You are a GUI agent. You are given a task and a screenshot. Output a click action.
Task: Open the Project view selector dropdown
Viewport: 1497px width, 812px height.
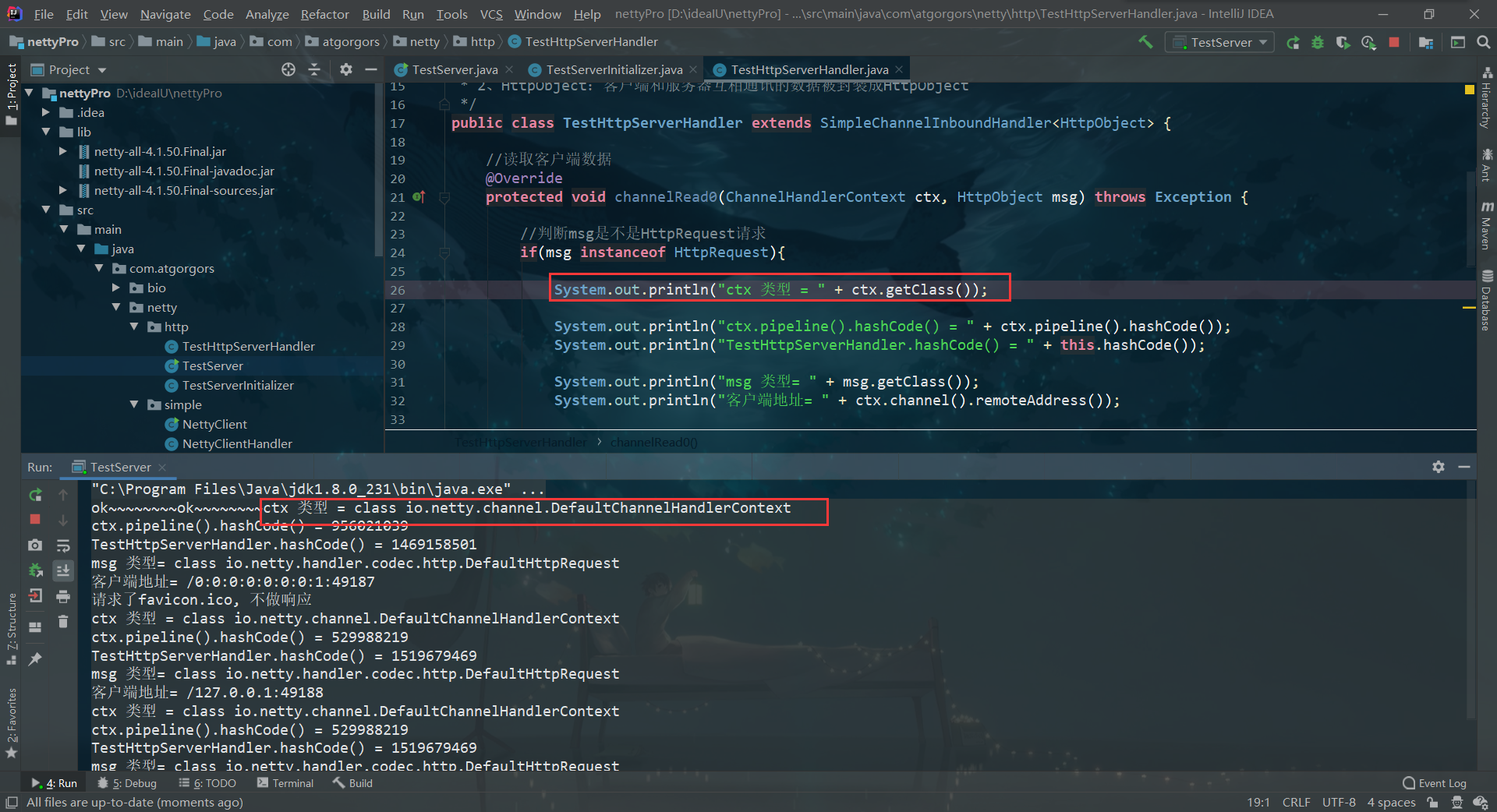69,69
